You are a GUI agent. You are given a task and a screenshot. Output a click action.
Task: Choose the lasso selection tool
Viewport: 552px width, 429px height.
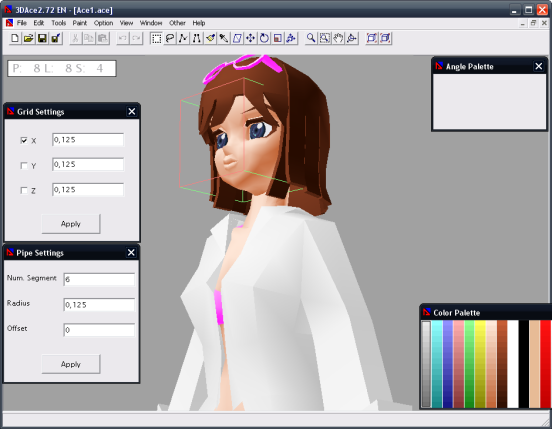tap(170, 38)
